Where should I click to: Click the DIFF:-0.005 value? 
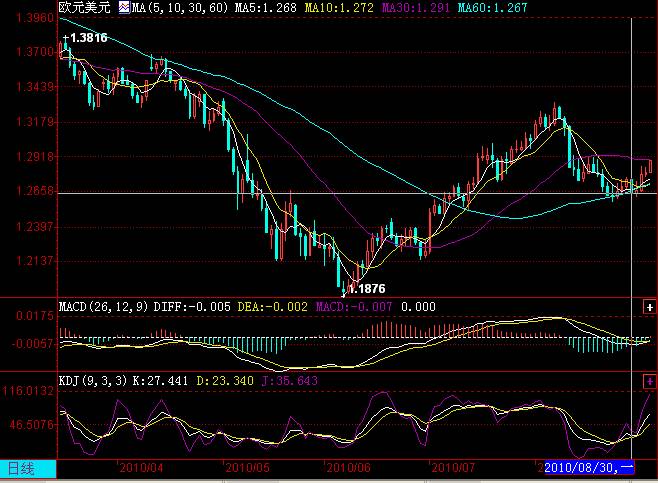click(192, 307)
